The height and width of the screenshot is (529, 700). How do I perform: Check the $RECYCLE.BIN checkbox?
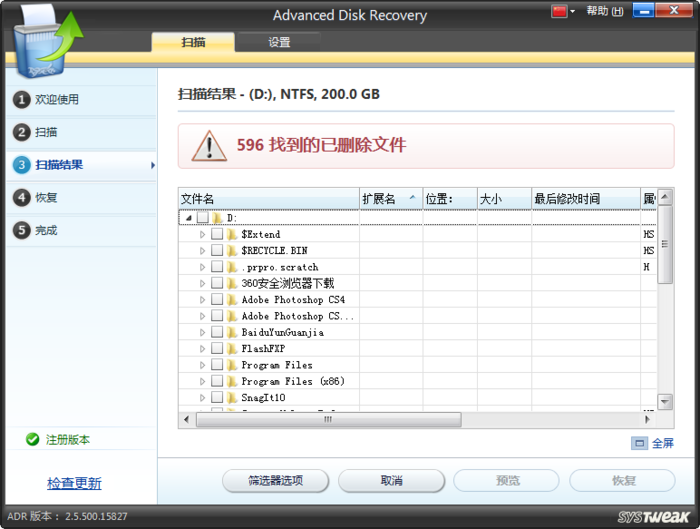[x=217, y=250]
